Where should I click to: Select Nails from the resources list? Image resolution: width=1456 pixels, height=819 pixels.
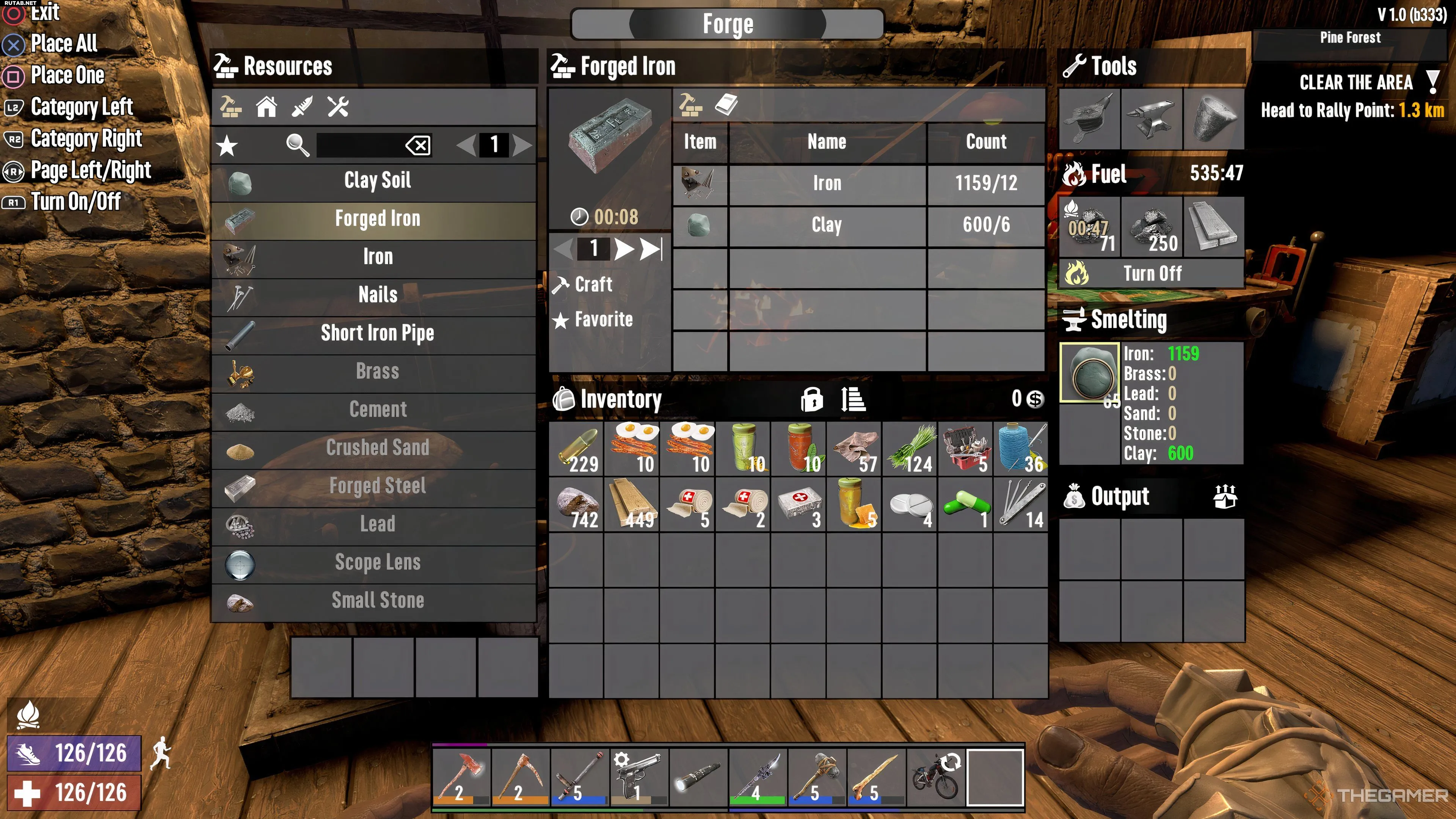tap(378, 294)
